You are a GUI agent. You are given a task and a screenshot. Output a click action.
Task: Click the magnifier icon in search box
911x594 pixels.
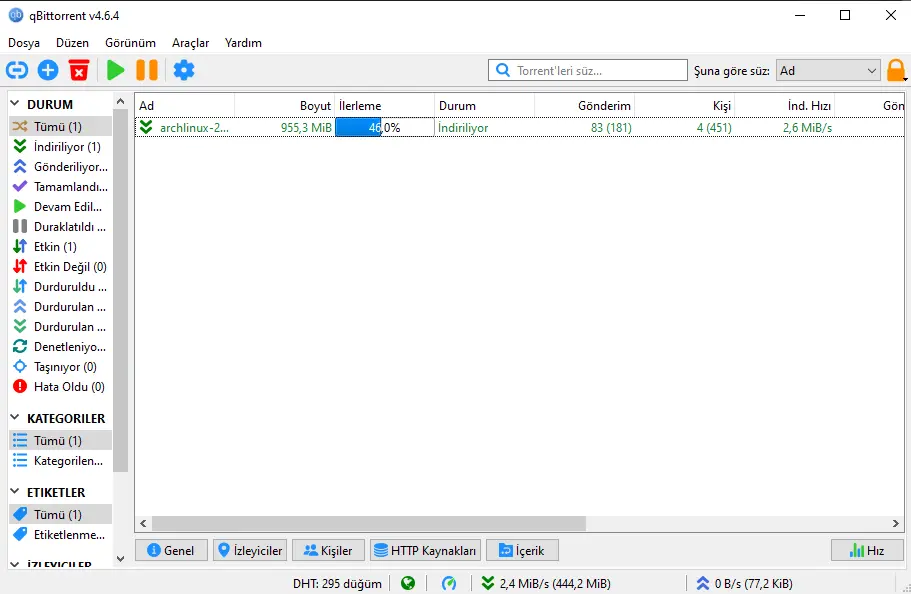pos(503,70)
